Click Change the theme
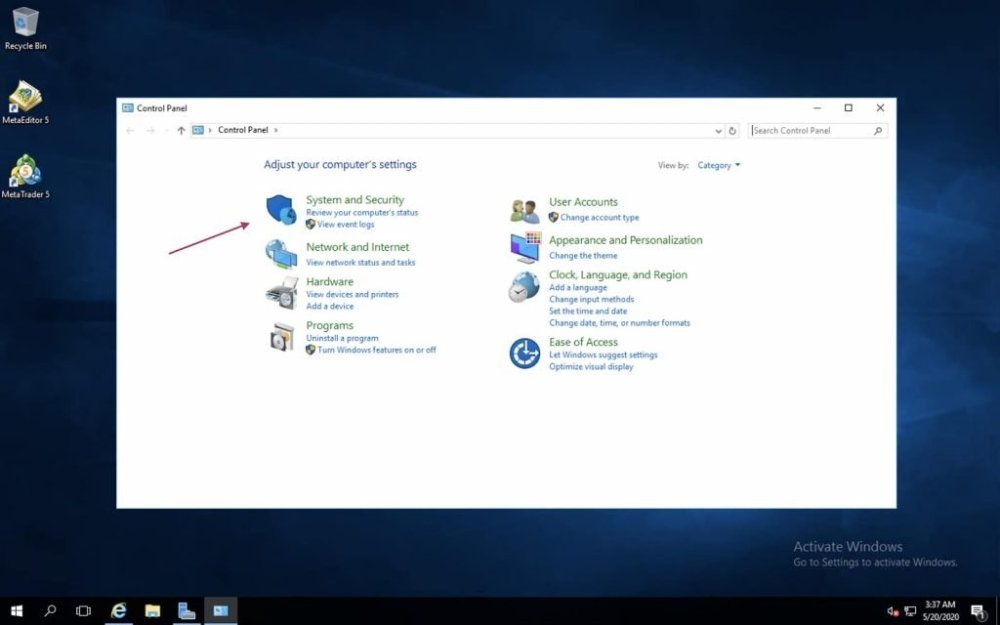This screenshot has width=1000, height=625. [x=583, y=256]
